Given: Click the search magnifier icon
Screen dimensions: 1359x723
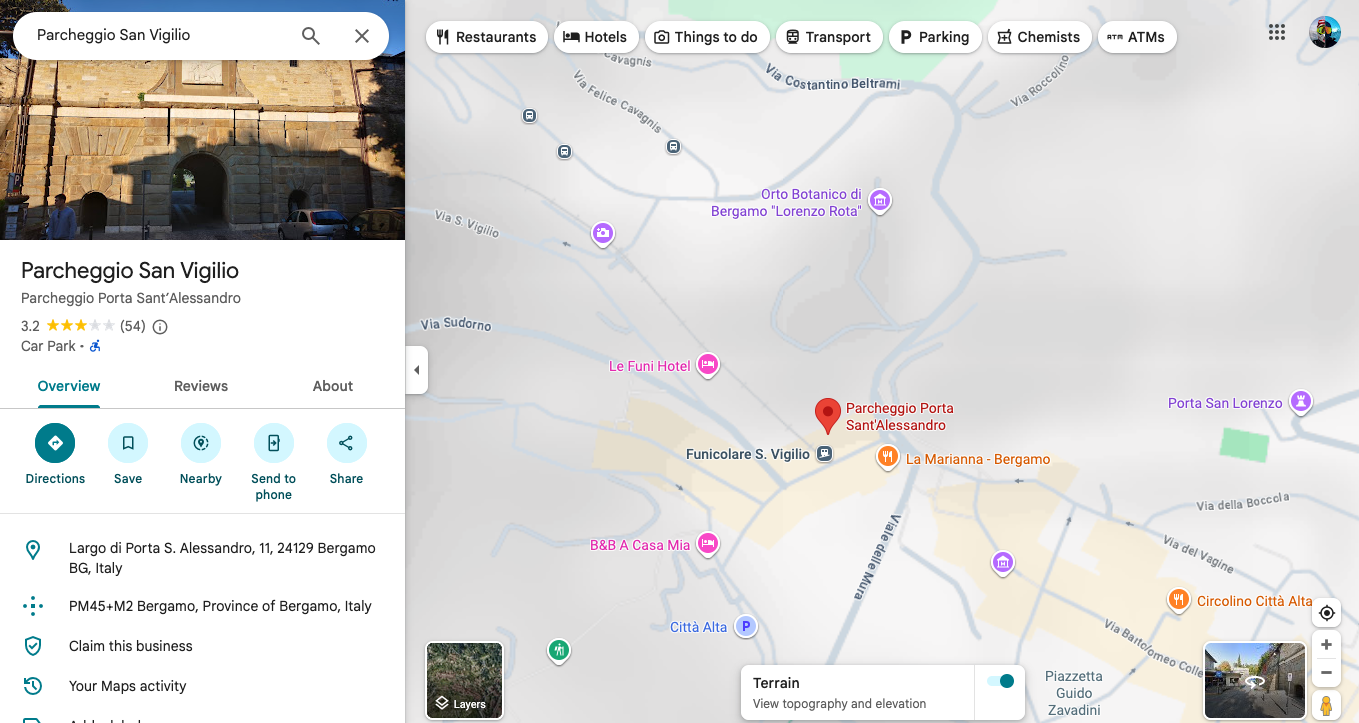Looking at the screenshot, I should tap(311, 36).
